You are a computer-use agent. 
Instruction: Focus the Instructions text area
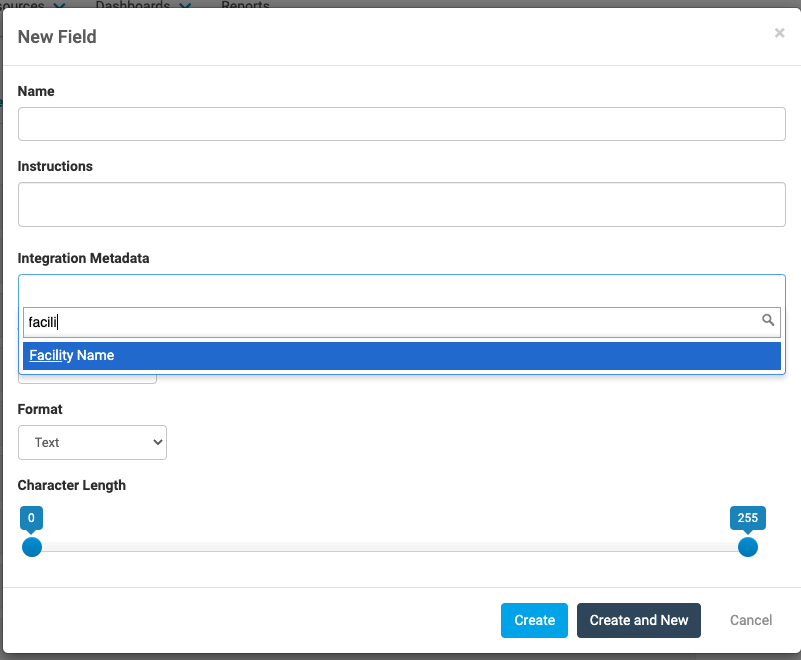(402, 204)
